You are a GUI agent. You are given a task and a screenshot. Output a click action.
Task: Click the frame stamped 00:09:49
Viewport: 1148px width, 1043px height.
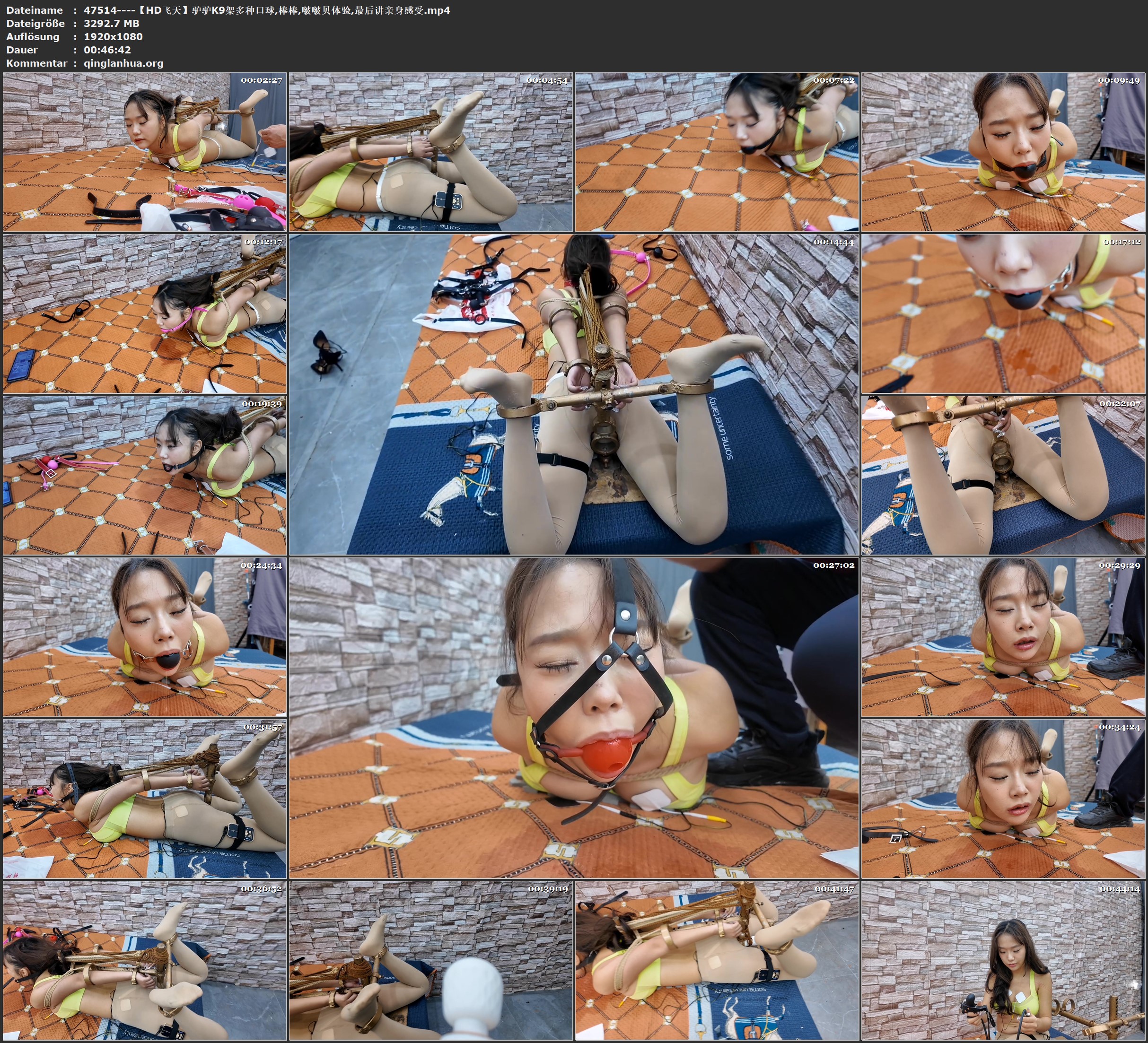(1003, 151)
